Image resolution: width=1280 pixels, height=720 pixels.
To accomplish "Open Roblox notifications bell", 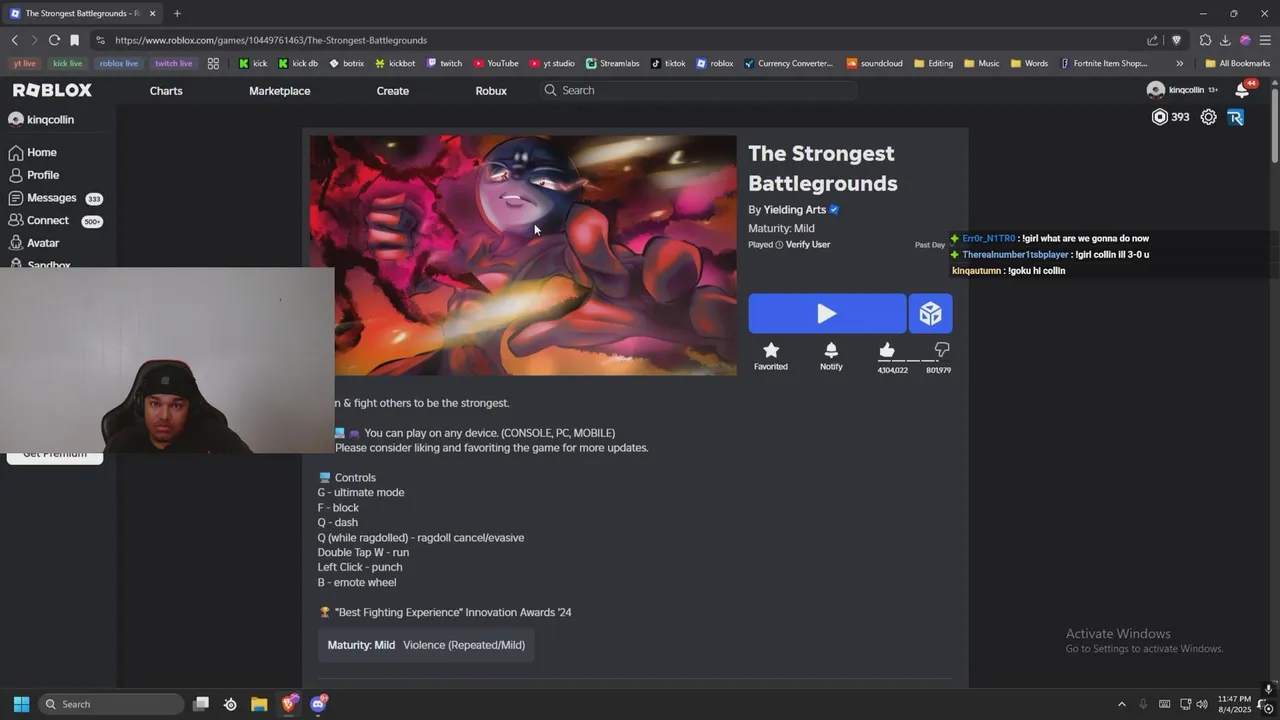I will [x=1242, y=90].
